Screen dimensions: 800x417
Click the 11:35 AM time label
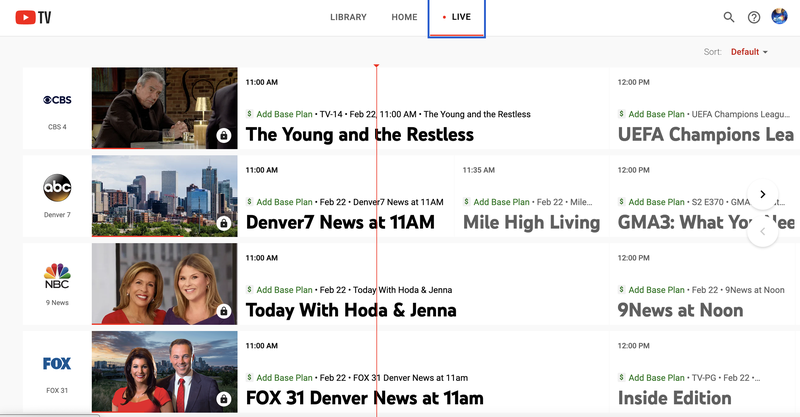point(479,170)
